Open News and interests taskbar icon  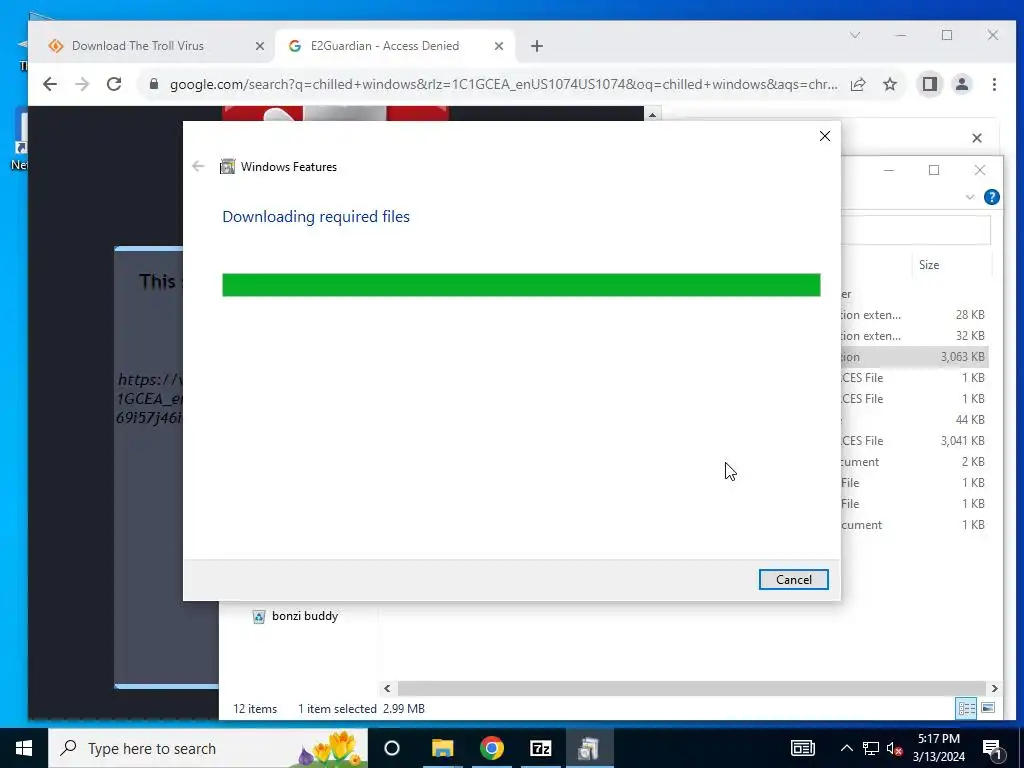click(x=803, y=748)
